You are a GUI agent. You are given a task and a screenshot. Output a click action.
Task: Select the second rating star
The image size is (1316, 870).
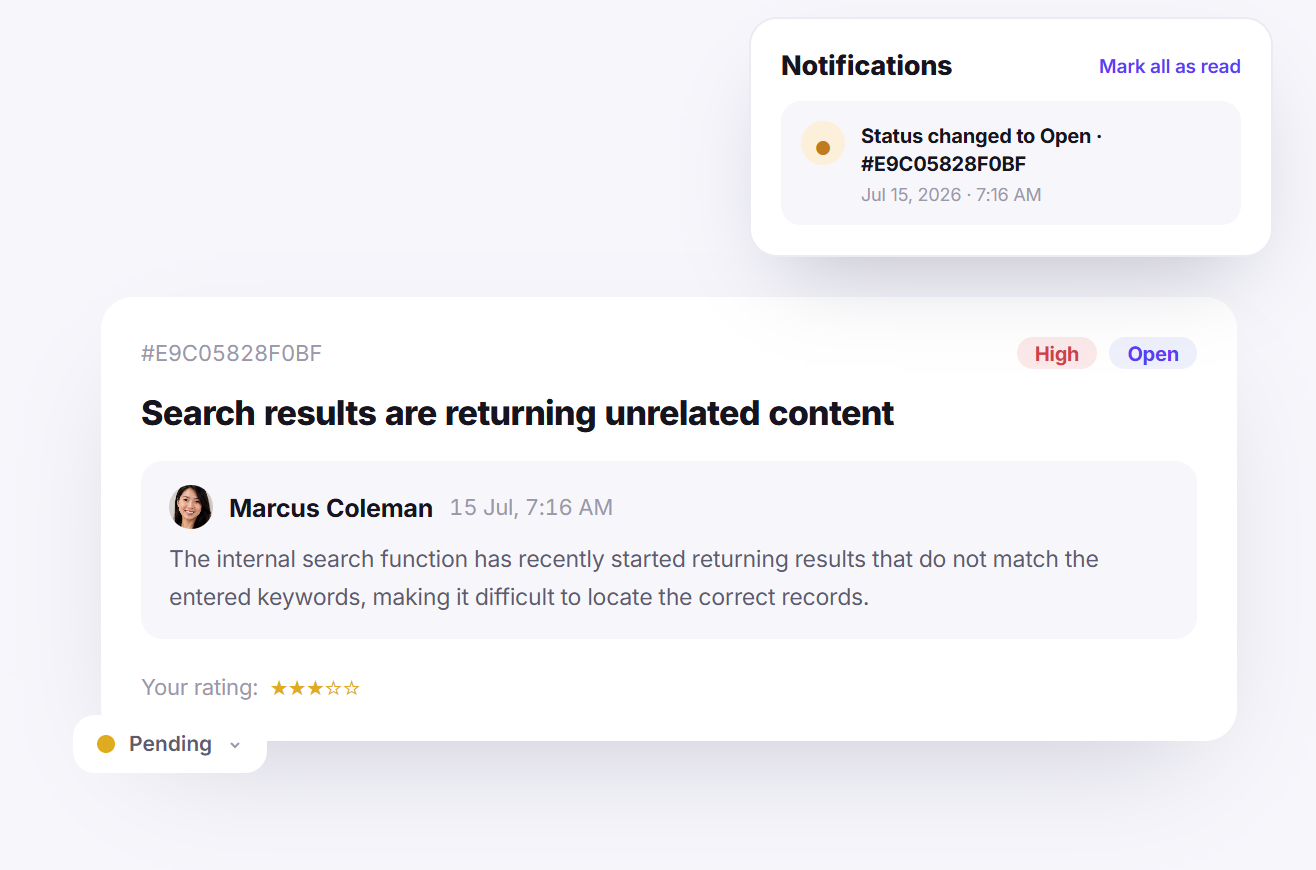[x=297, y=688]
